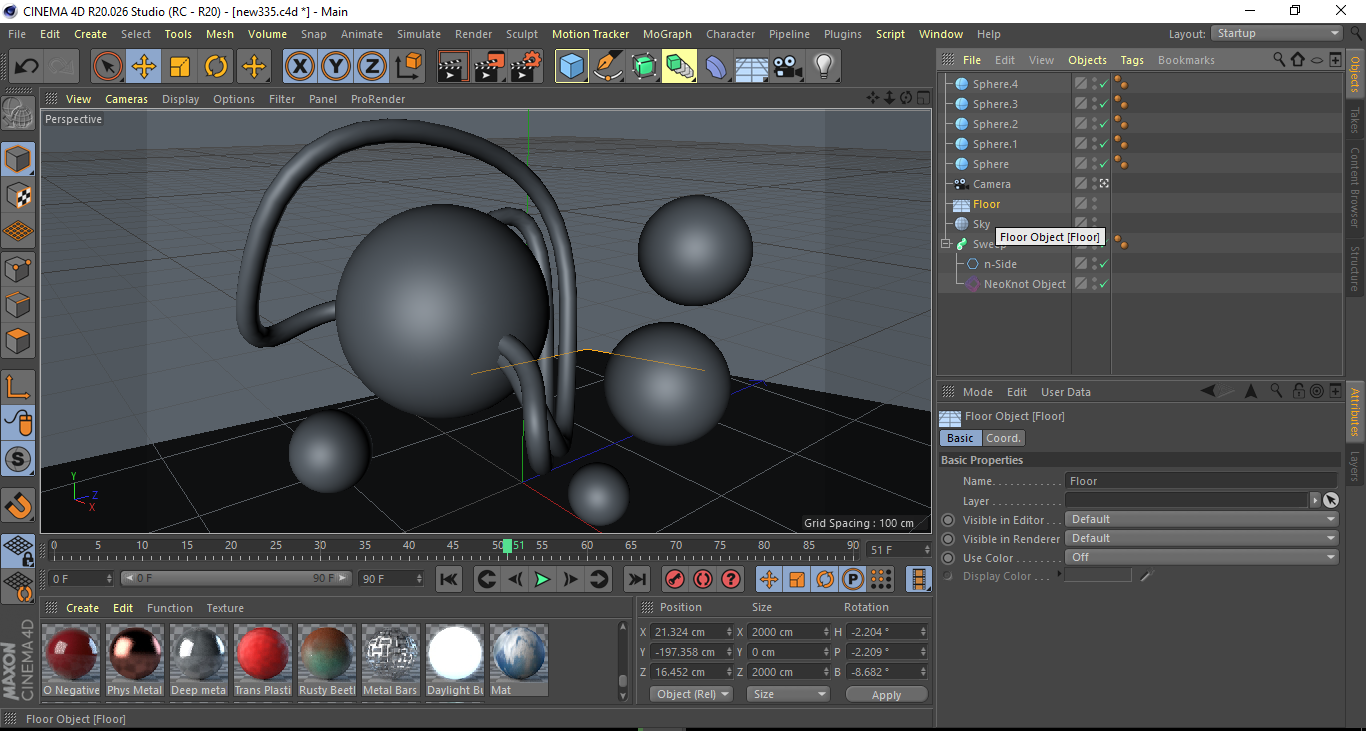Activate the Move tool
The height and width of the screenshot is (731, 1366).
coord(144,67)
